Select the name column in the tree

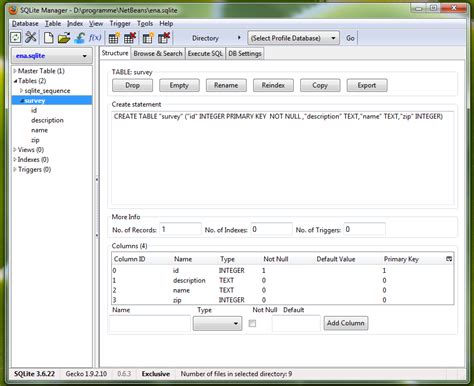[39, 130]
